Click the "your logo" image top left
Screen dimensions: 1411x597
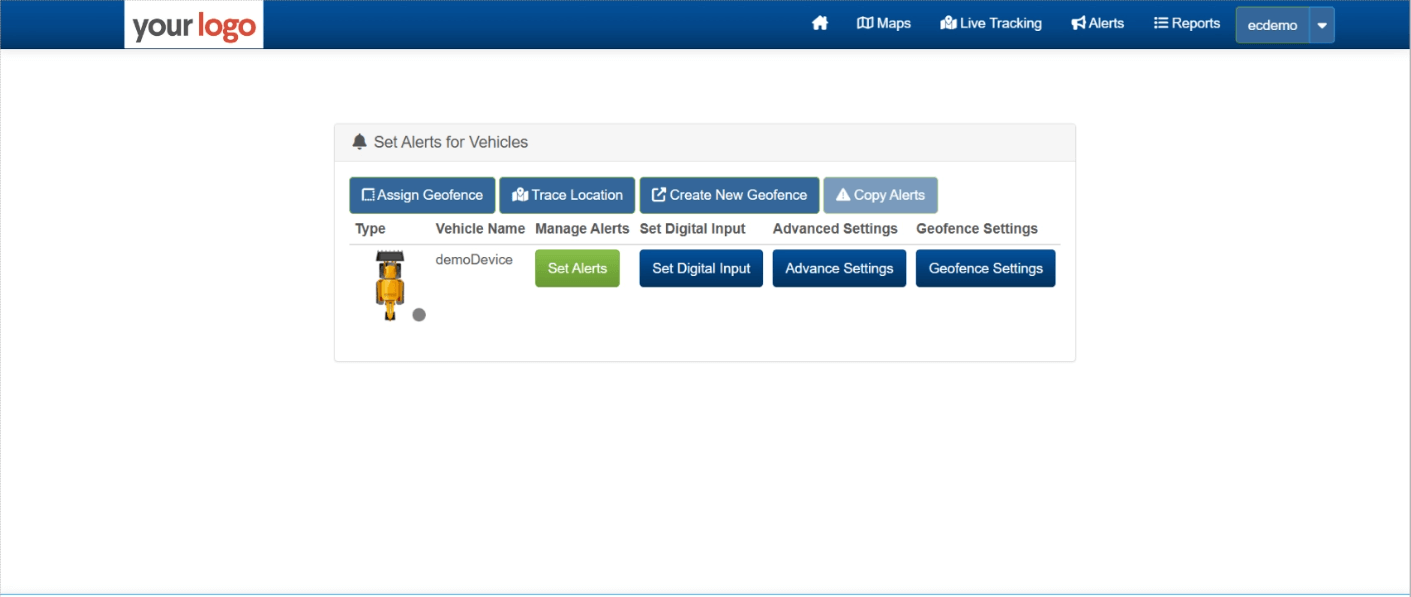point(193,24)
